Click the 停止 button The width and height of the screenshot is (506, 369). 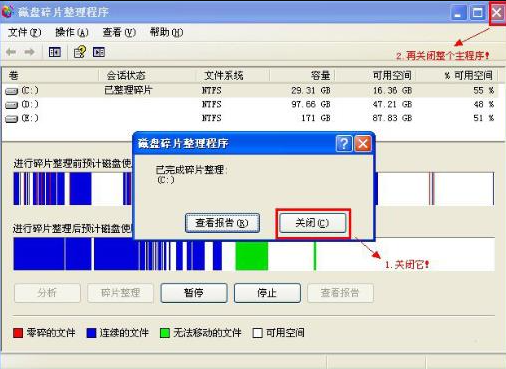pos(267,293)
